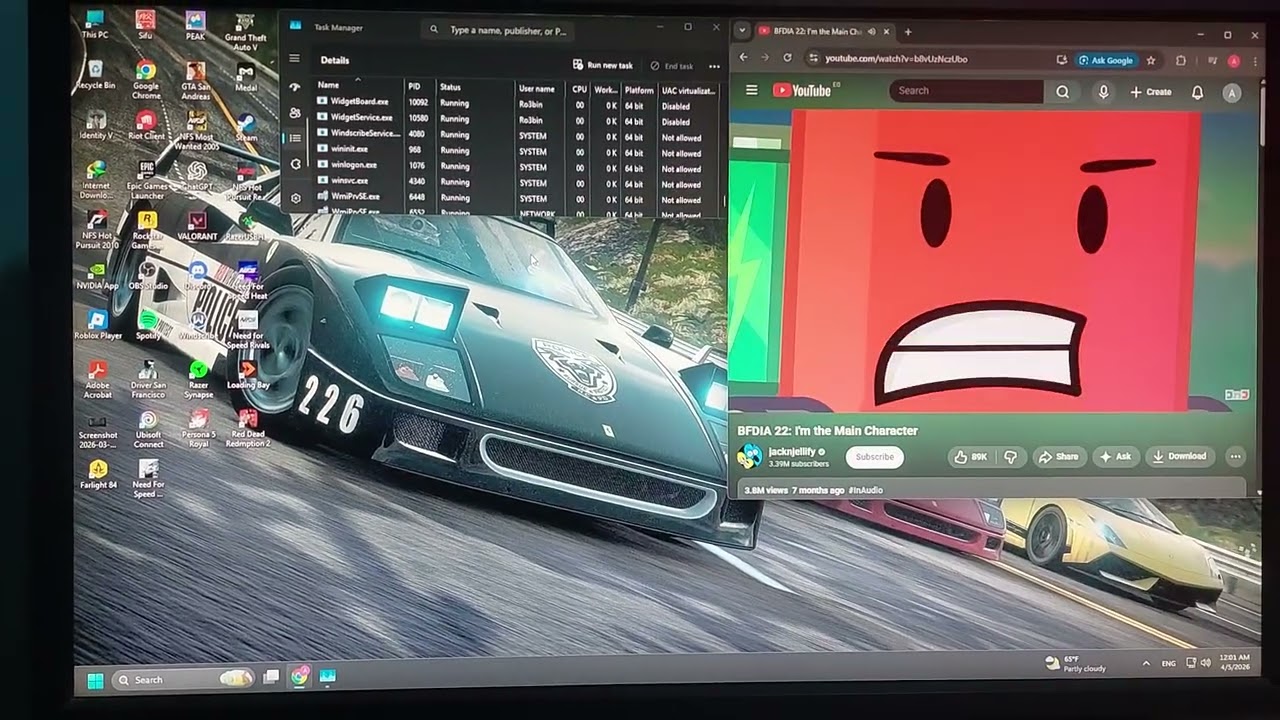Image resolution: width=1280 pixels, height=720 pixels.
Task: Open YouTube notifications bell
Action: [1197, 92]
